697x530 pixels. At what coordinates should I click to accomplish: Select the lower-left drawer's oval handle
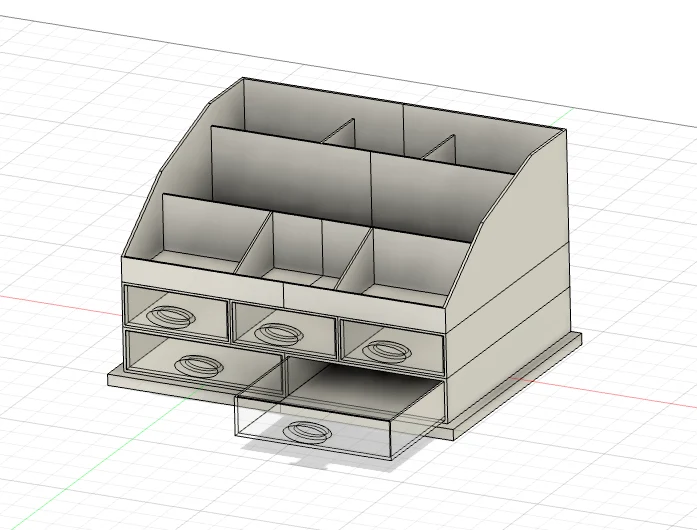[198, 366]
